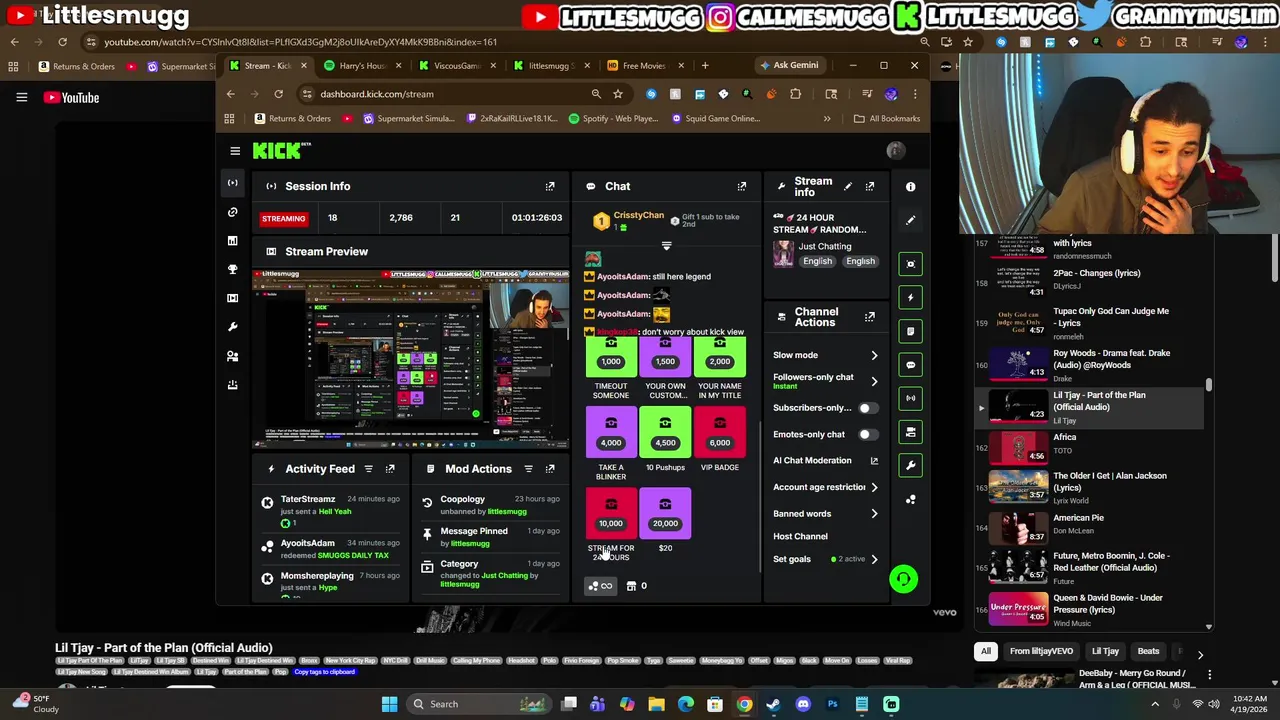Pop out the Session Info panel
The height and width of the screenshot is (720, 1280).
point(550,186)
